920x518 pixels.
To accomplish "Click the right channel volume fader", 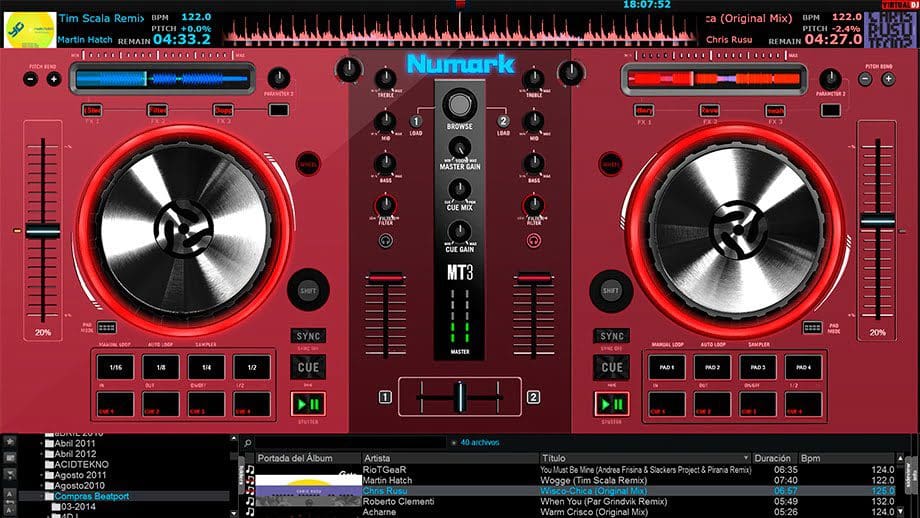I will [533, 278].
